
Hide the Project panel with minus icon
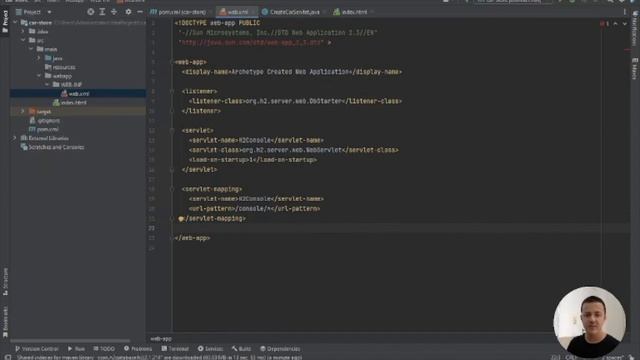140,12
